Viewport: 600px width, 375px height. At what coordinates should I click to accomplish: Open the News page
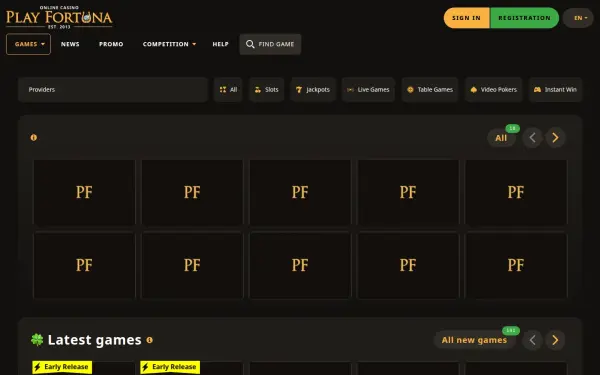tap(70, 44)
